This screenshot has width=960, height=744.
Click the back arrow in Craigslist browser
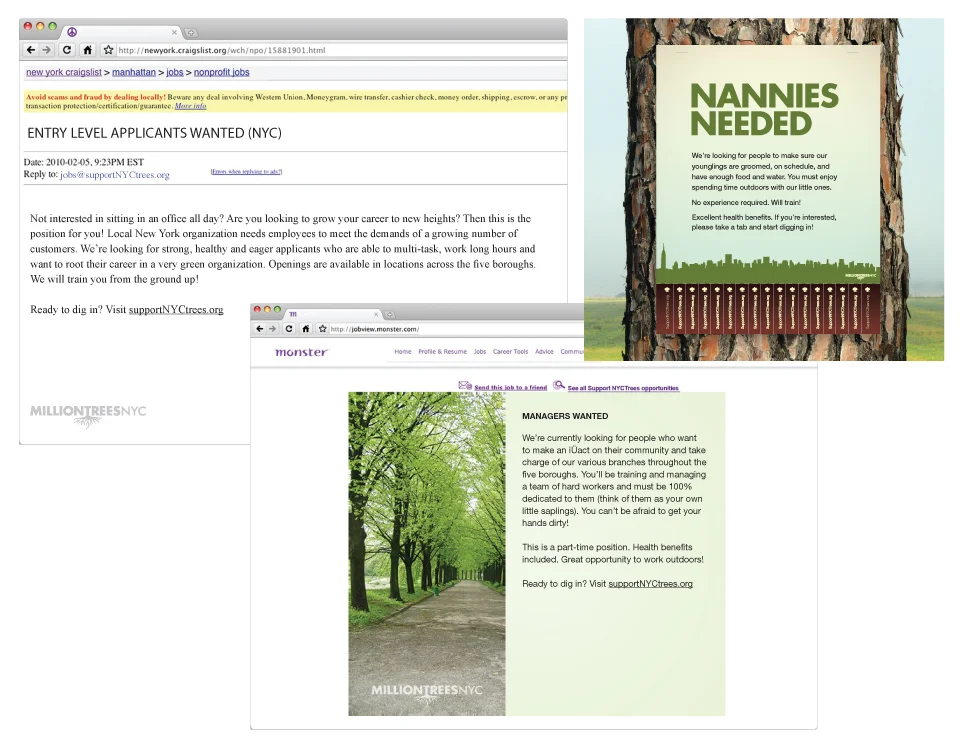31,50
